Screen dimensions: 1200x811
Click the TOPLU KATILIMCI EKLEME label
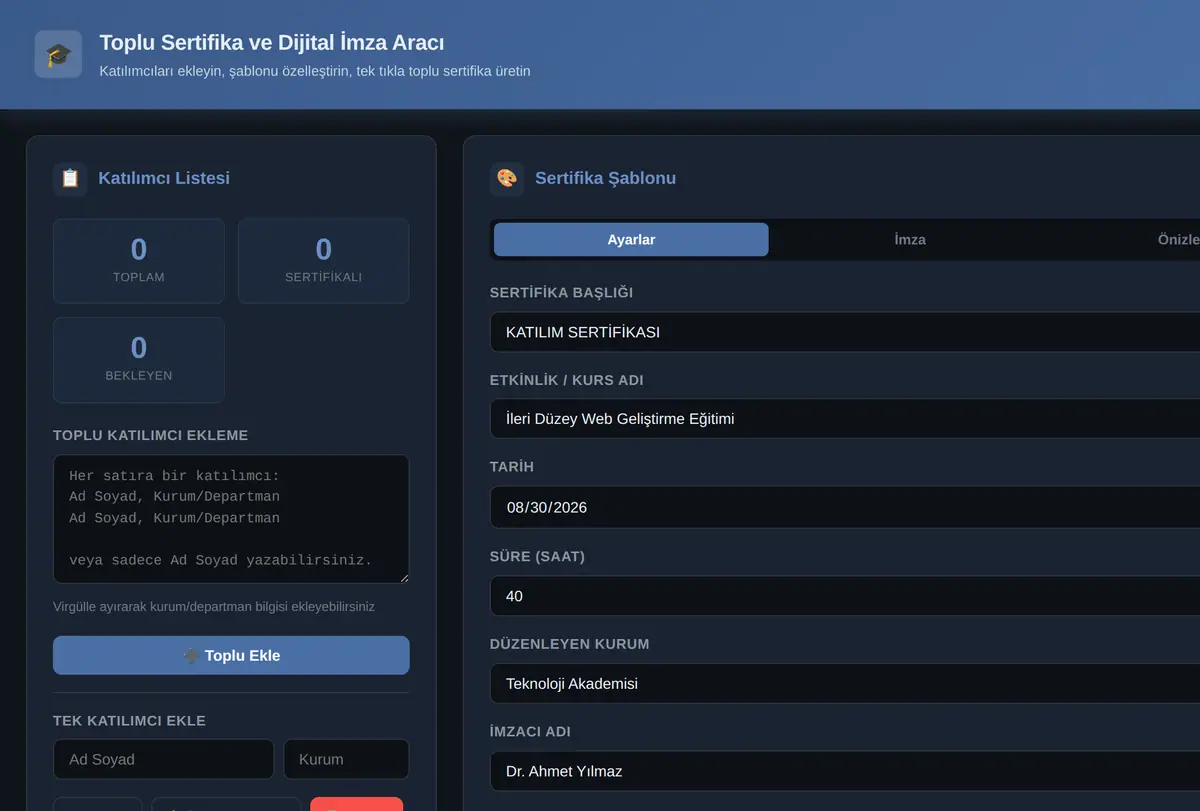[x=151, y=435]
